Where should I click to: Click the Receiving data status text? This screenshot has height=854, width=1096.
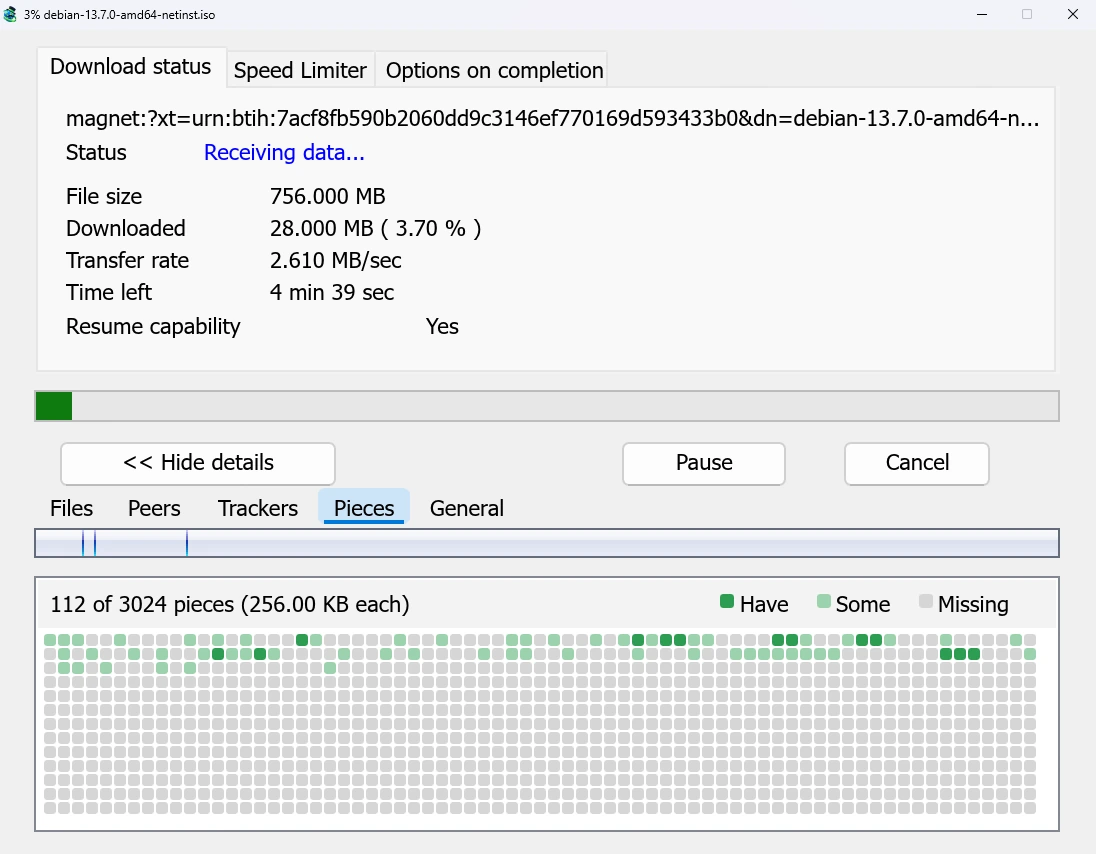284,152
